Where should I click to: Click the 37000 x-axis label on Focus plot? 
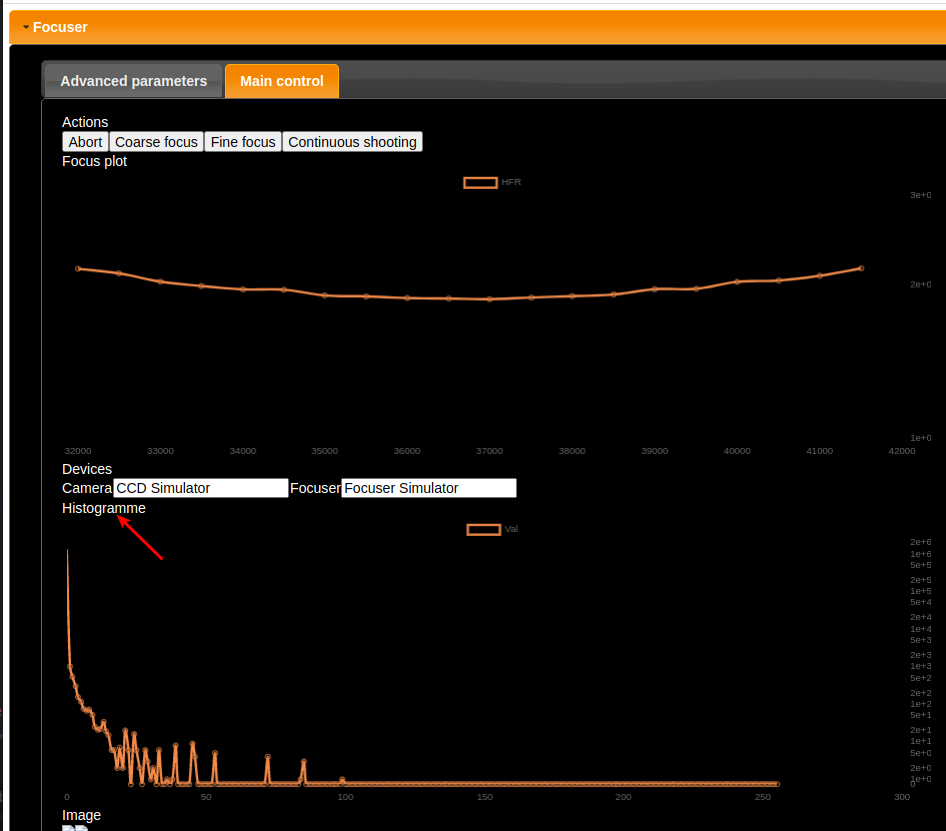point(489,451)
